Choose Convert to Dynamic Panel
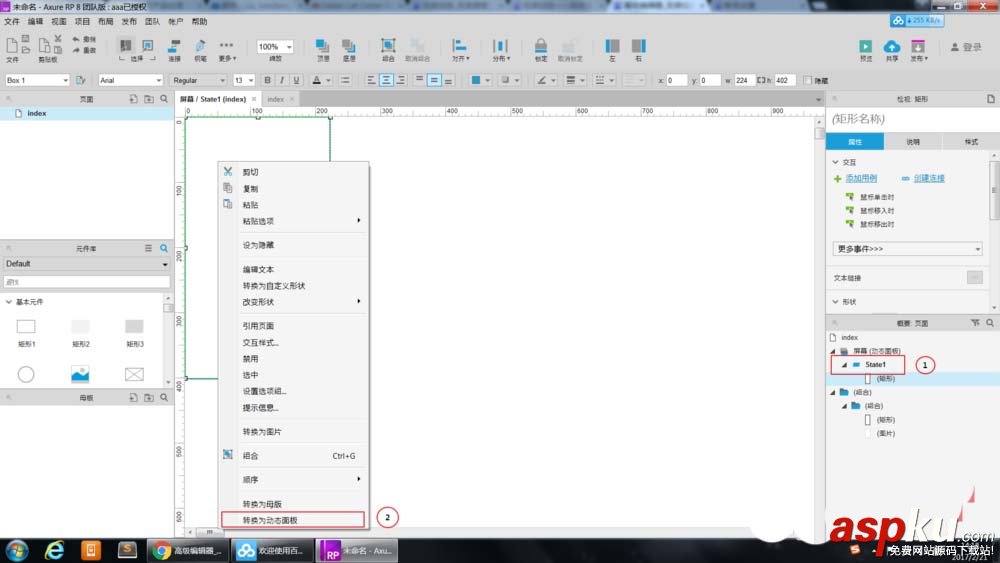 pos(293,520)
